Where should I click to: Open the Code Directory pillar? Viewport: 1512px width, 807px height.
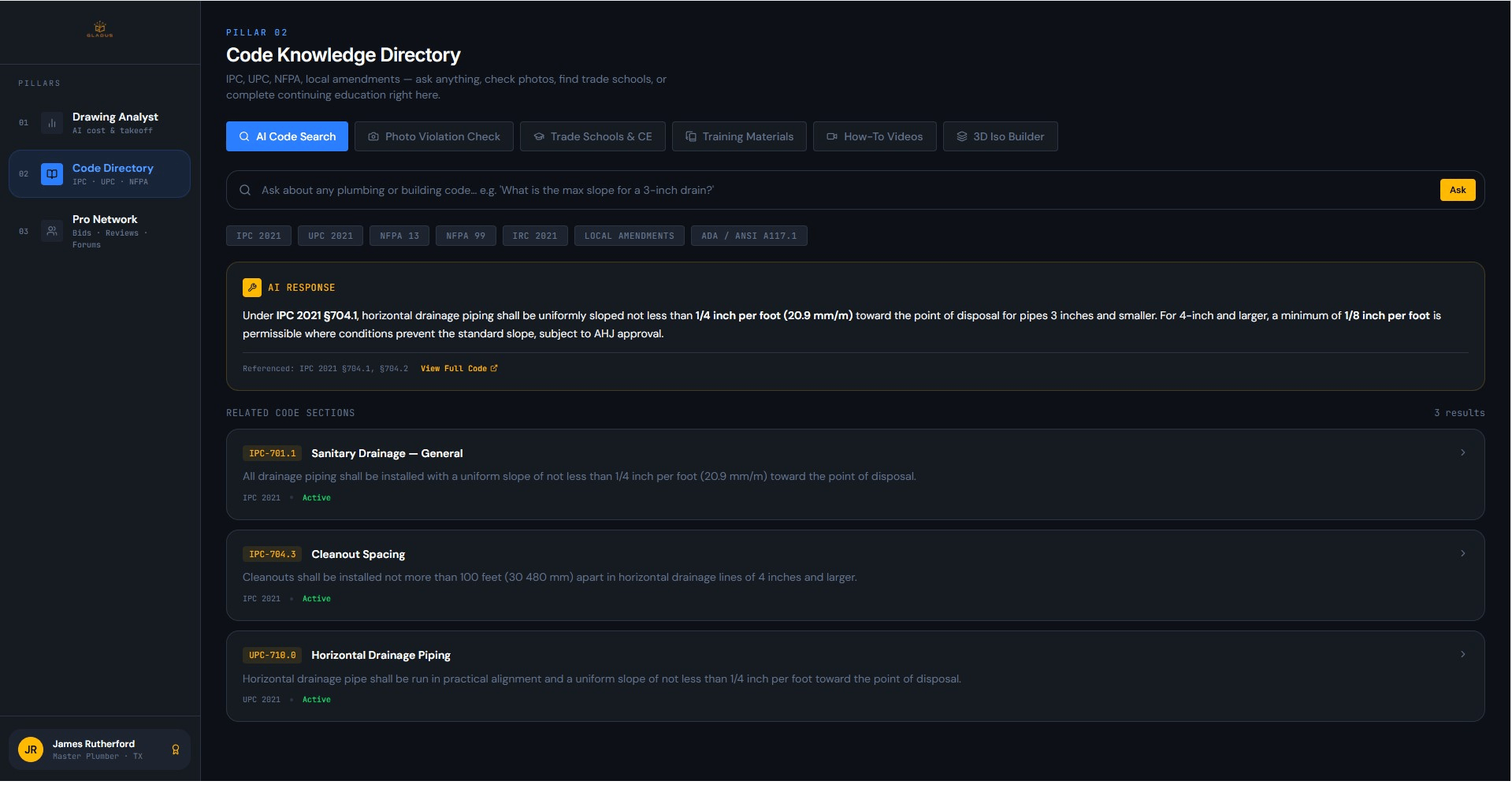pyautogui.click(x=99, y=174)
